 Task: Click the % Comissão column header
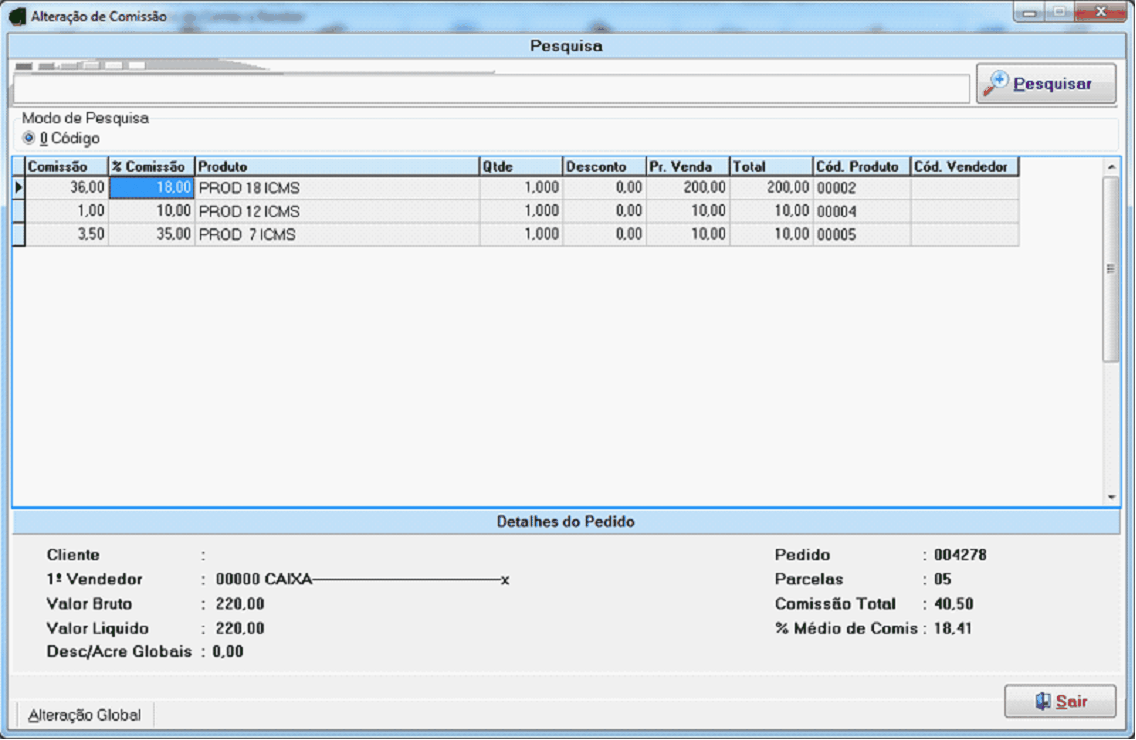151,167
